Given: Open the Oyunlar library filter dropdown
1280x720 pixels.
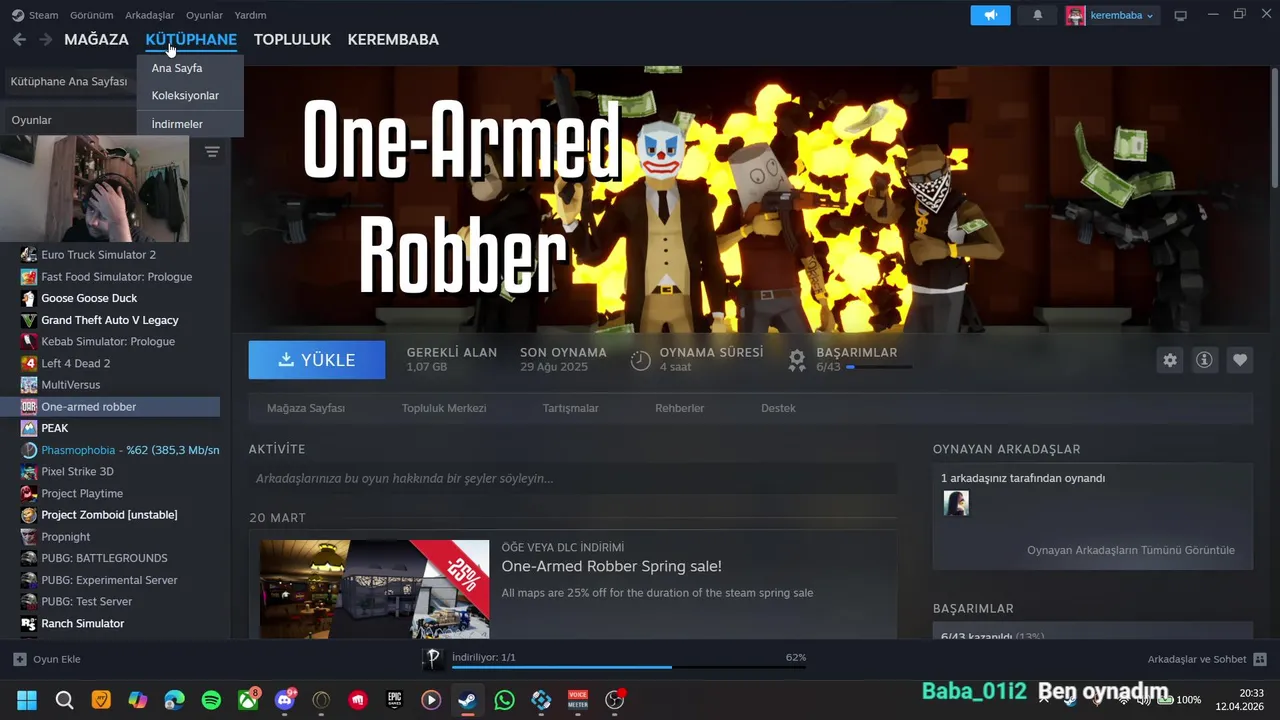Looking at the screenshot, I should tap(70, 120).
